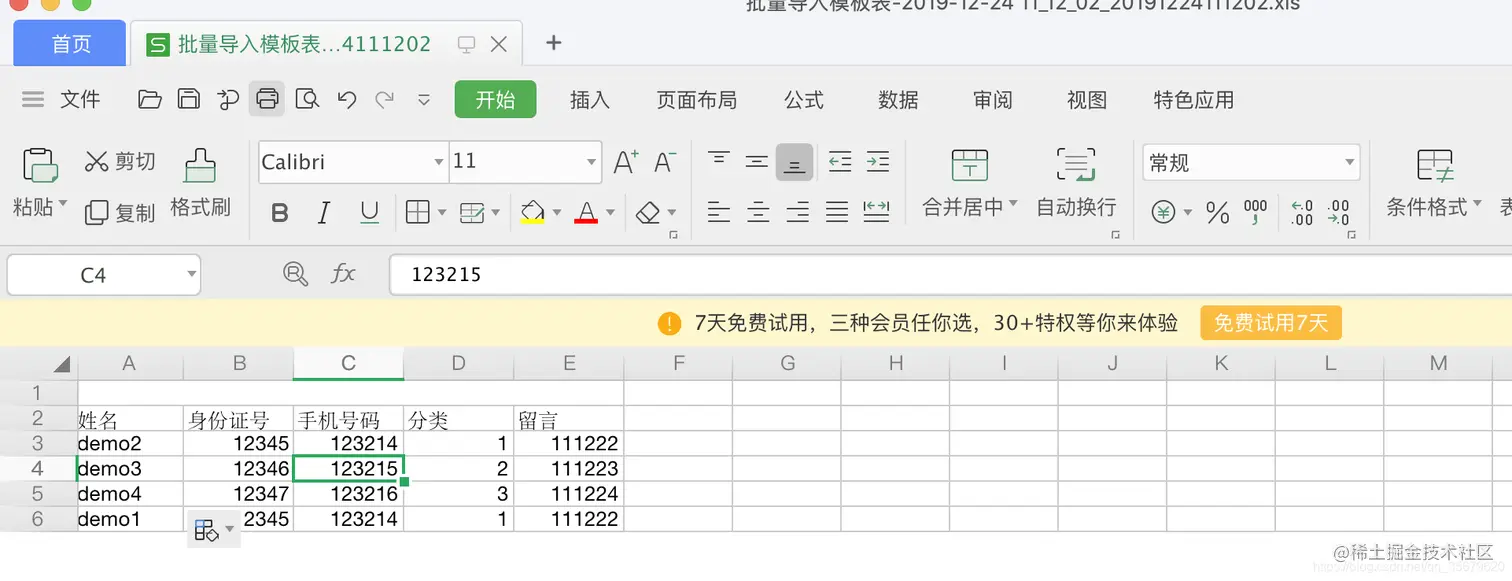Viewport: 1512px width, 581px height.
Task: Increase the font size with A+ icon
Action: [622, 160]
